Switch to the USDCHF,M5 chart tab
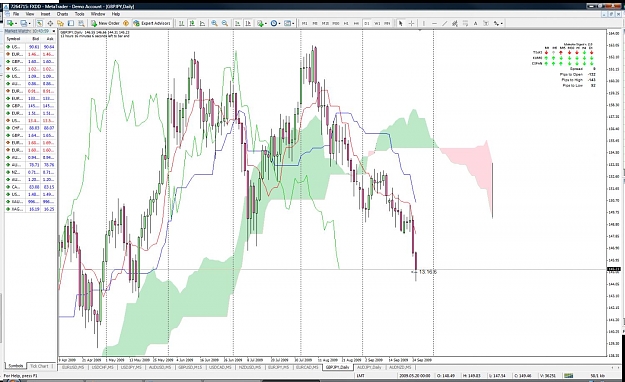This screenshot has height=382, width=625. (x=102, y=367)
